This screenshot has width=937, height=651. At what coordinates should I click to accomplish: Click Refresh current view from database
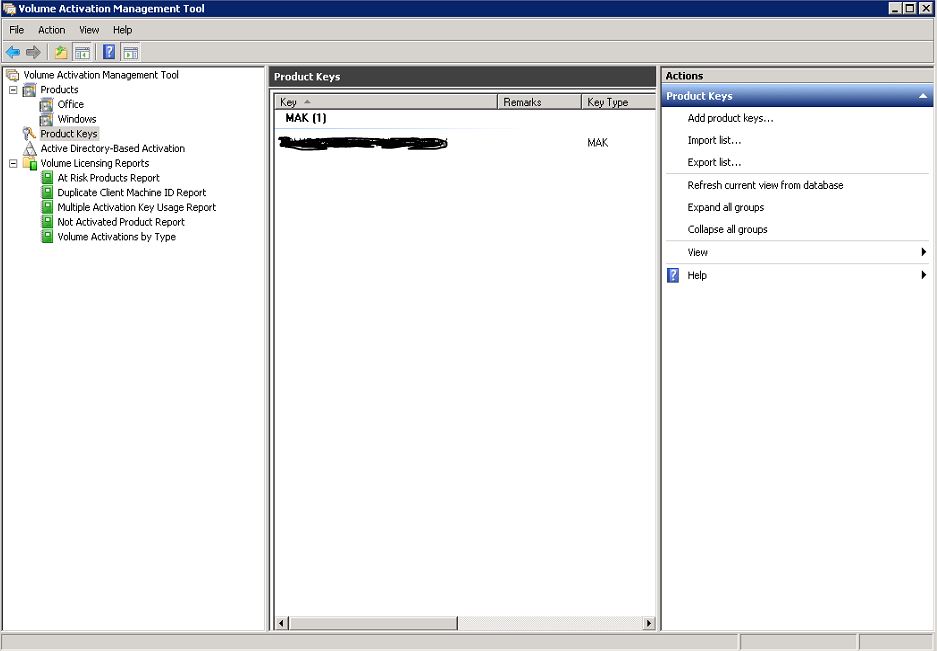point(764,184)
